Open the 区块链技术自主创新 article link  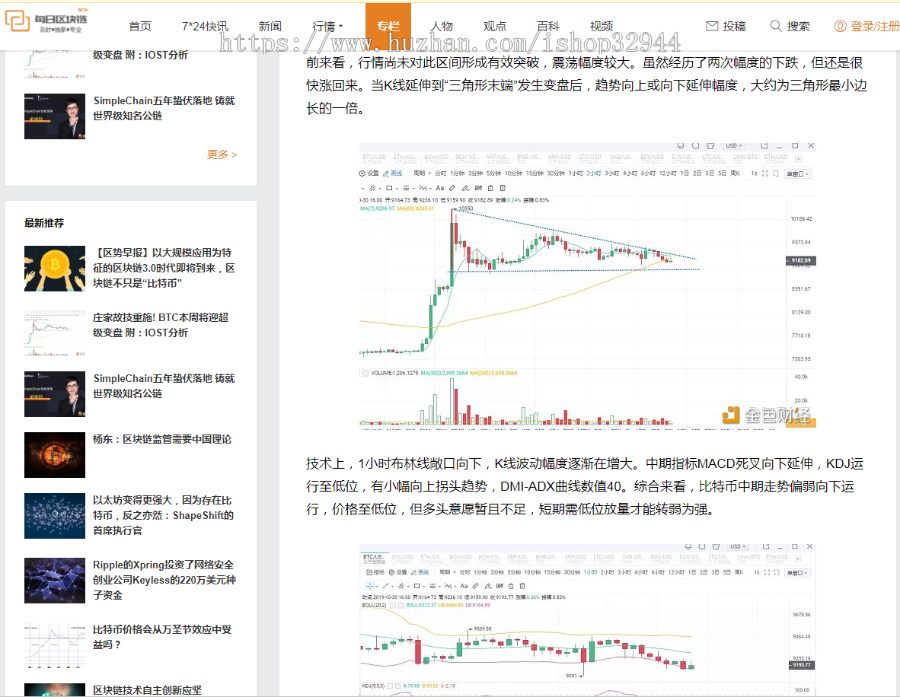148,690
